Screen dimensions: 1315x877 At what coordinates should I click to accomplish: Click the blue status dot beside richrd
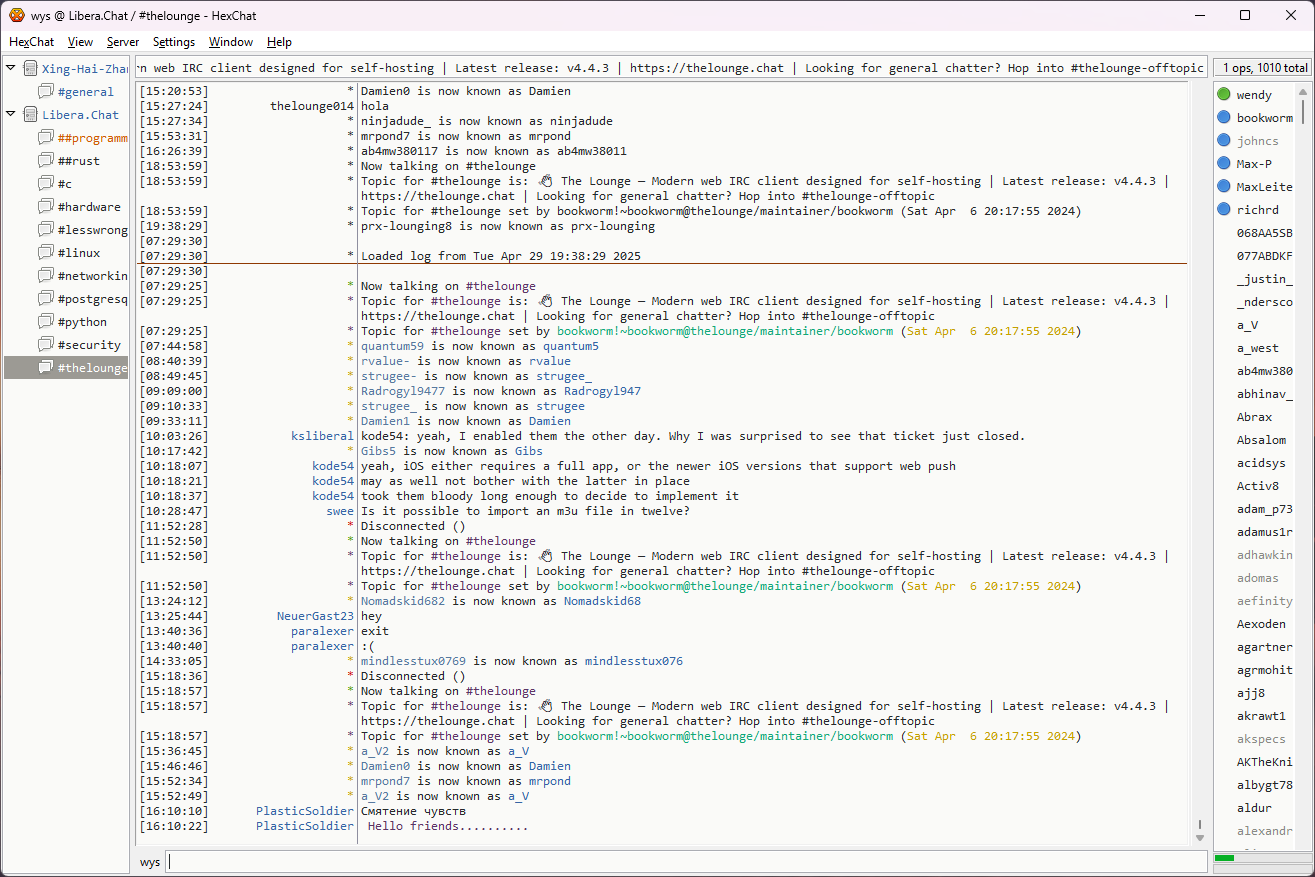[1223, 210]
